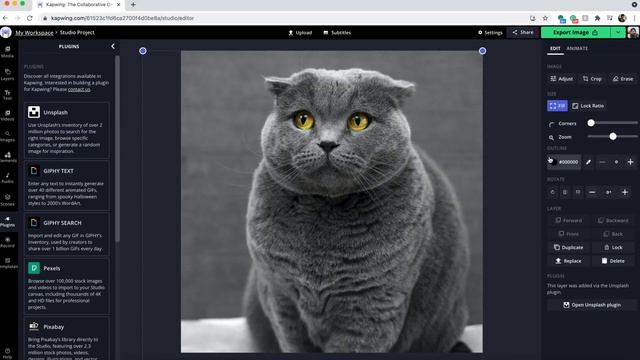640x360 pixels.
Task: Bring layer Forward
Action: point(569,220)
